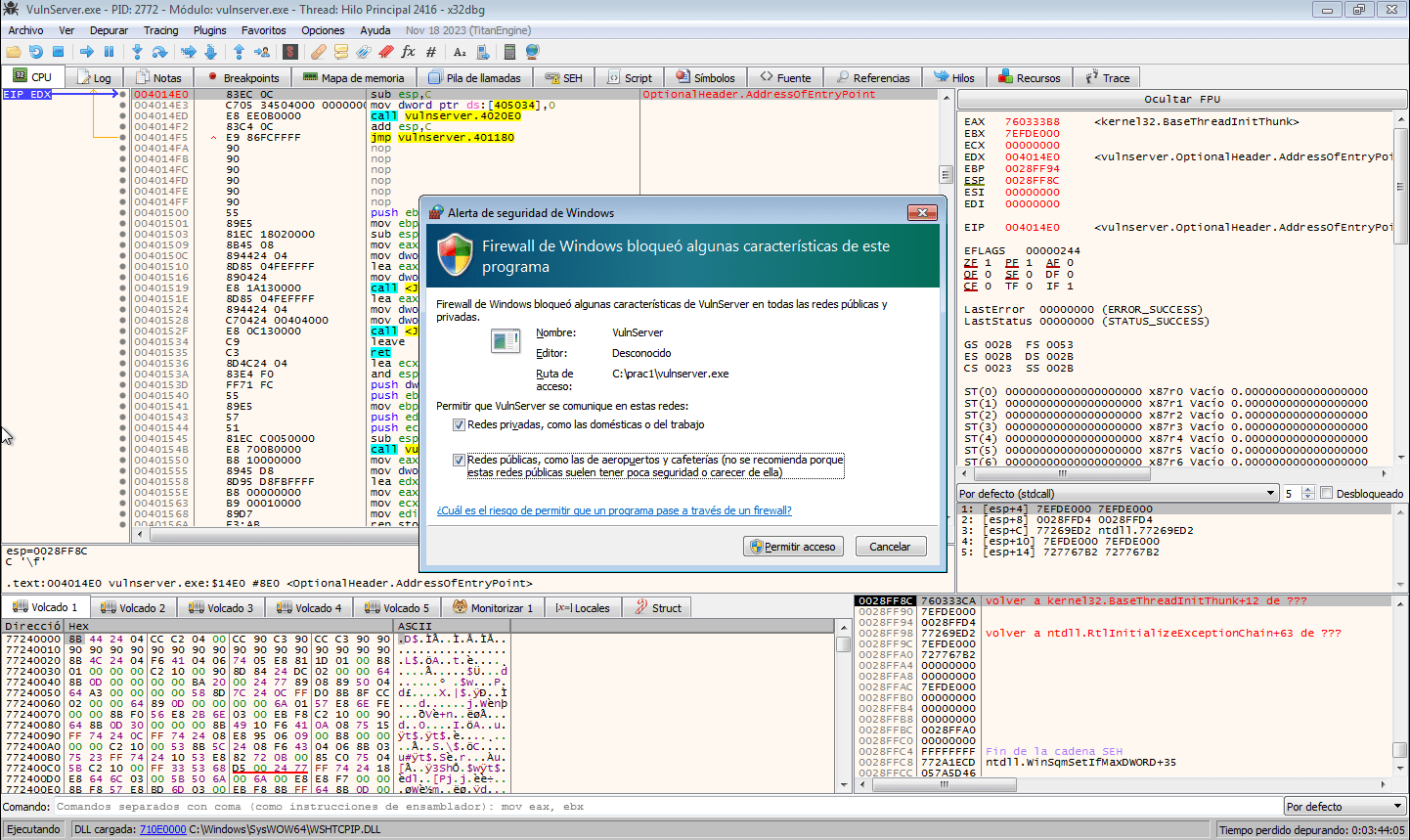Switch to the Log tab
The height and width of the screenshot is (840, 1410).
point(95,78)
